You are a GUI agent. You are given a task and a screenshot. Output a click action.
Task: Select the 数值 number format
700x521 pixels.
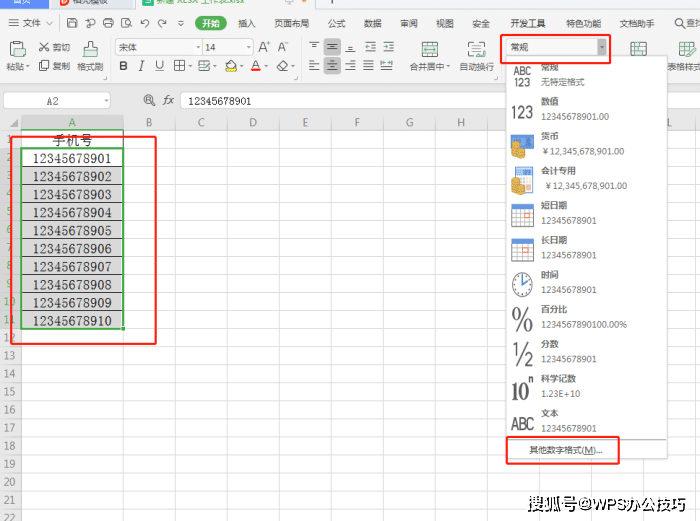[x=587, y=109]
